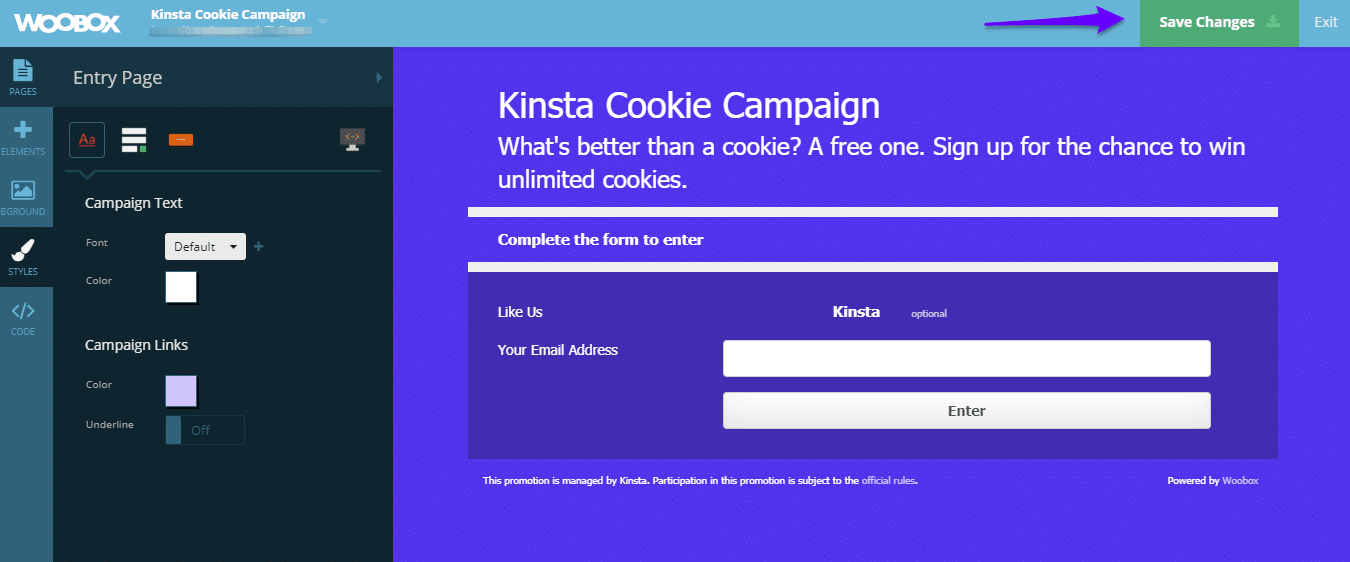1350x562 pixels.
Task: Open the Kinsta Cookie Campaign dropdown
Action: tap(323, 20)
